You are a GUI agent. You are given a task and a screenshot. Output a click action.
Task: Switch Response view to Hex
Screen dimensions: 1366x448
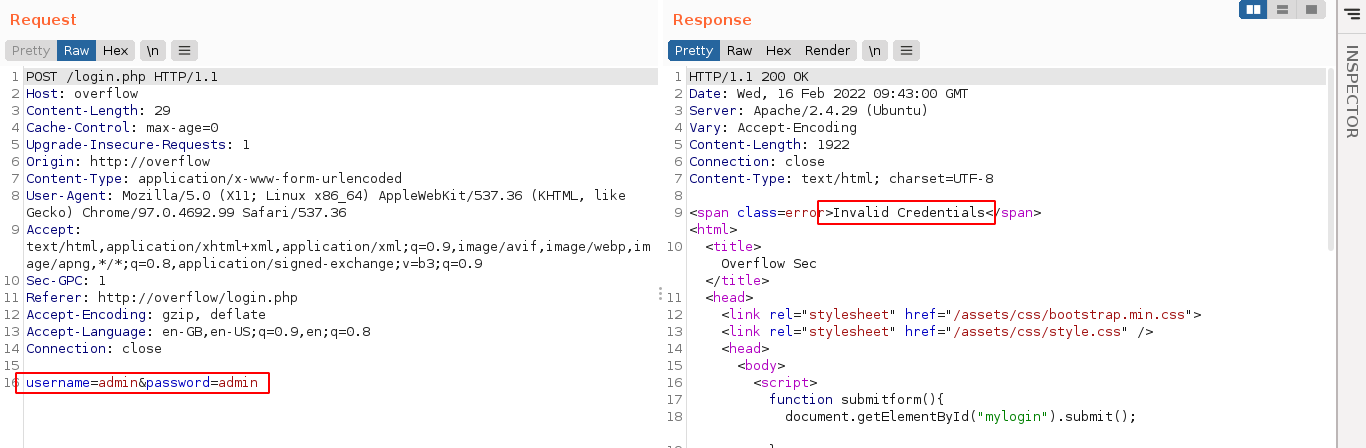click(x=778, y=51)
